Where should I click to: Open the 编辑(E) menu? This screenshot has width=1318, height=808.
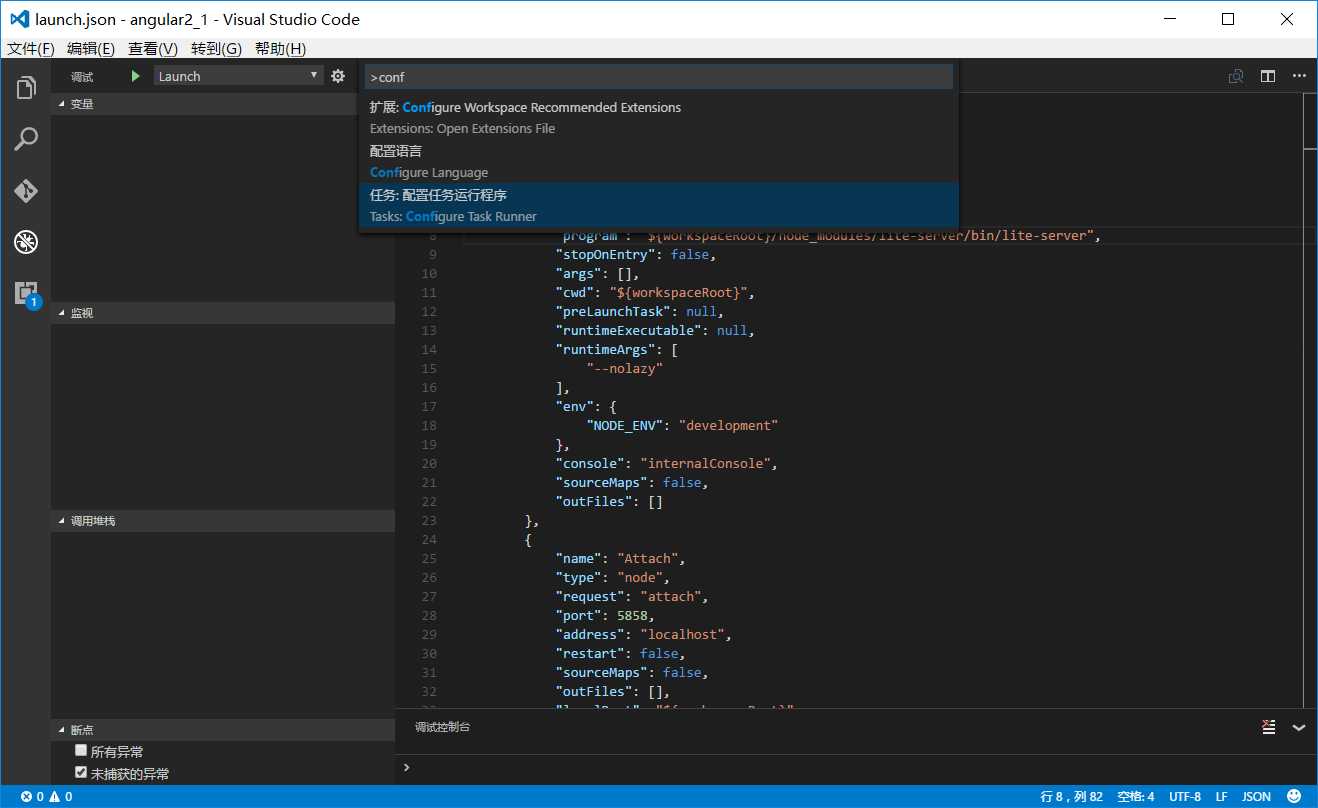pyautogui.click(x=91, y=49)
